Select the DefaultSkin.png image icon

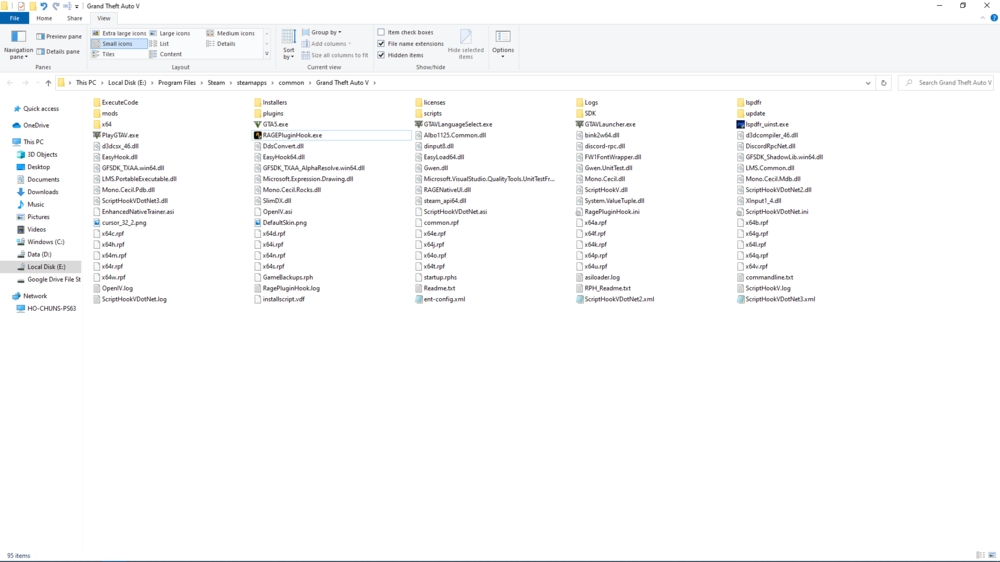(258, 223)
